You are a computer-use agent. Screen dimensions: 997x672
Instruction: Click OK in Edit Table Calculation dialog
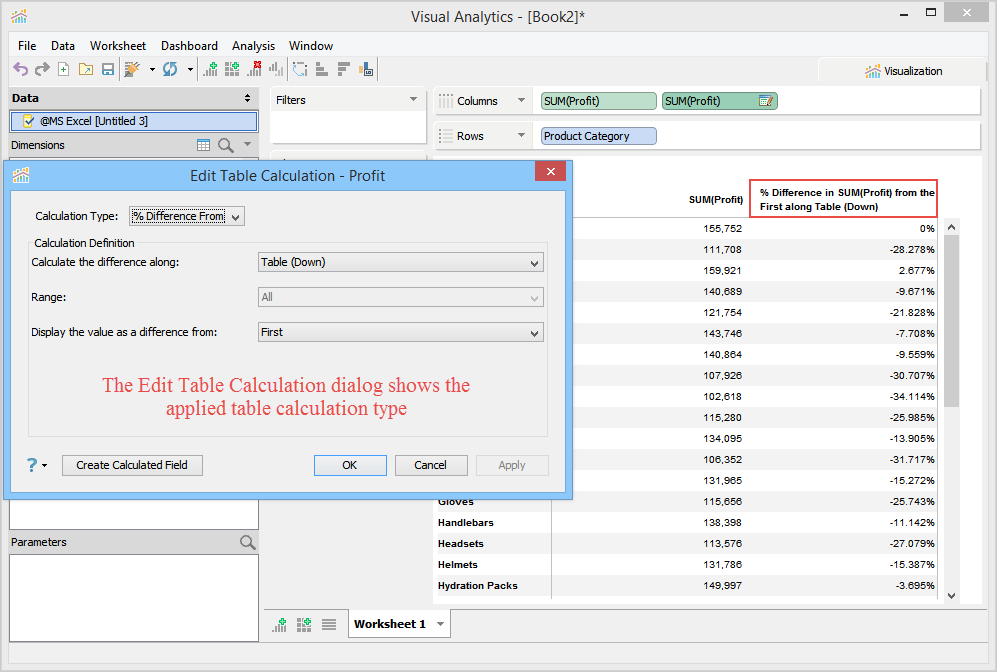350,465
